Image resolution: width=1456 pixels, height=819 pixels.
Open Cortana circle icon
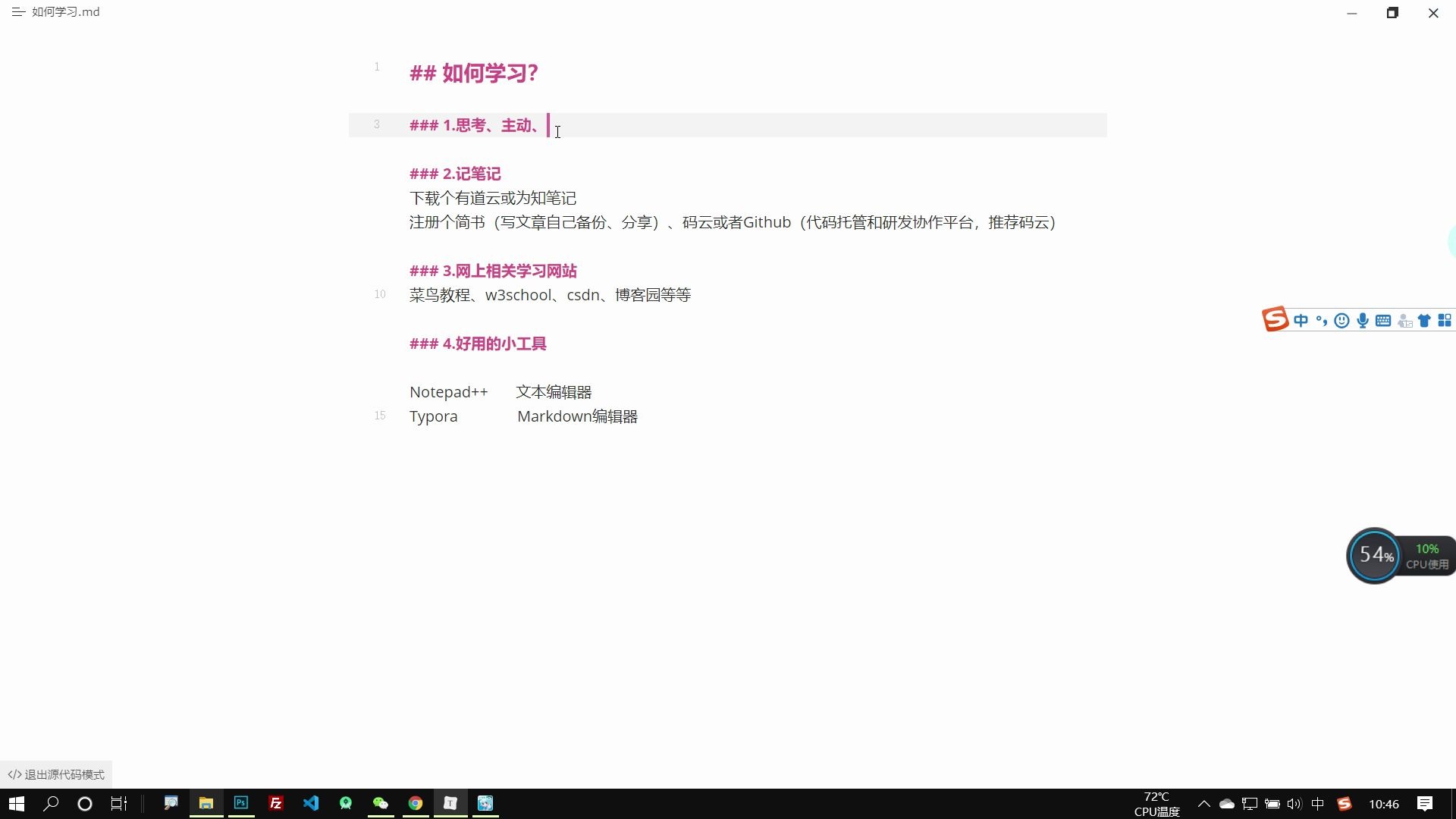pyautogui.click(x=85, y=804)
